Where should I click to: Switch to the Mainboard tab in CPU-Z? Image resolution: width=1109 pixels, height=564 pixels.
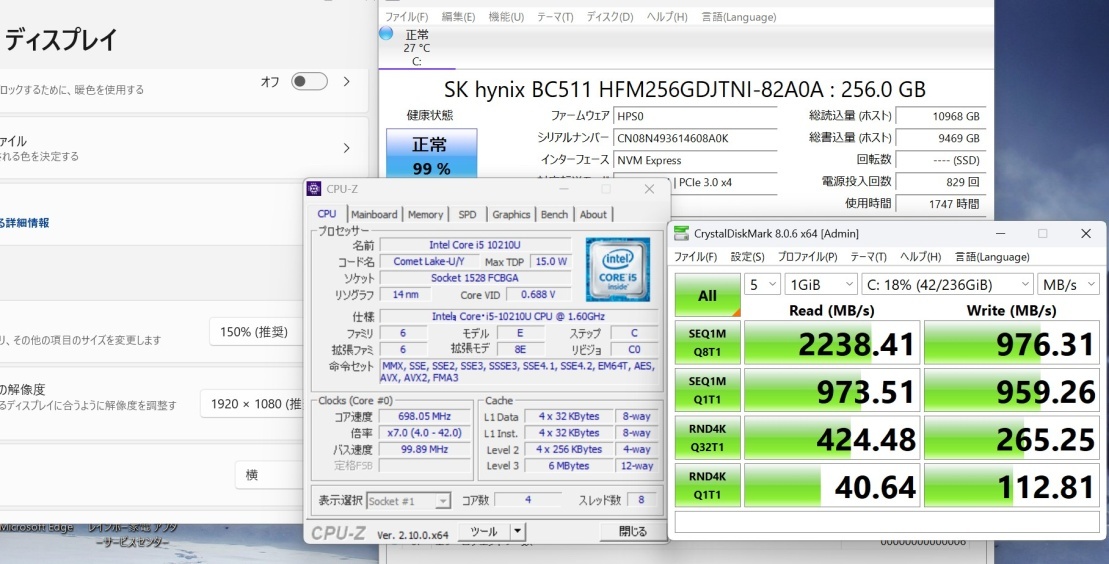click(x=374, y=214)
